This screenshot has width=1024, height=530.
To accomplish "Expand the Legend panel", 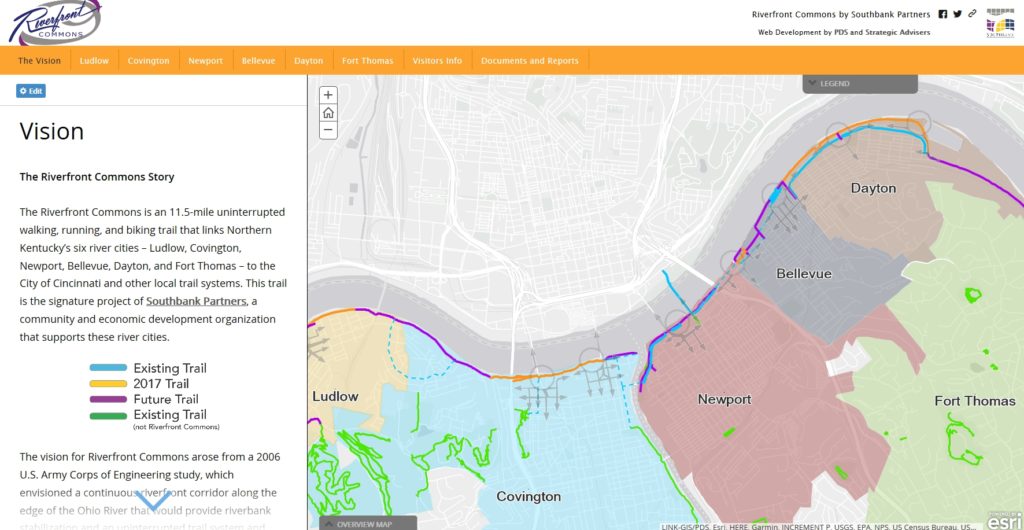I will pos(859,84).
